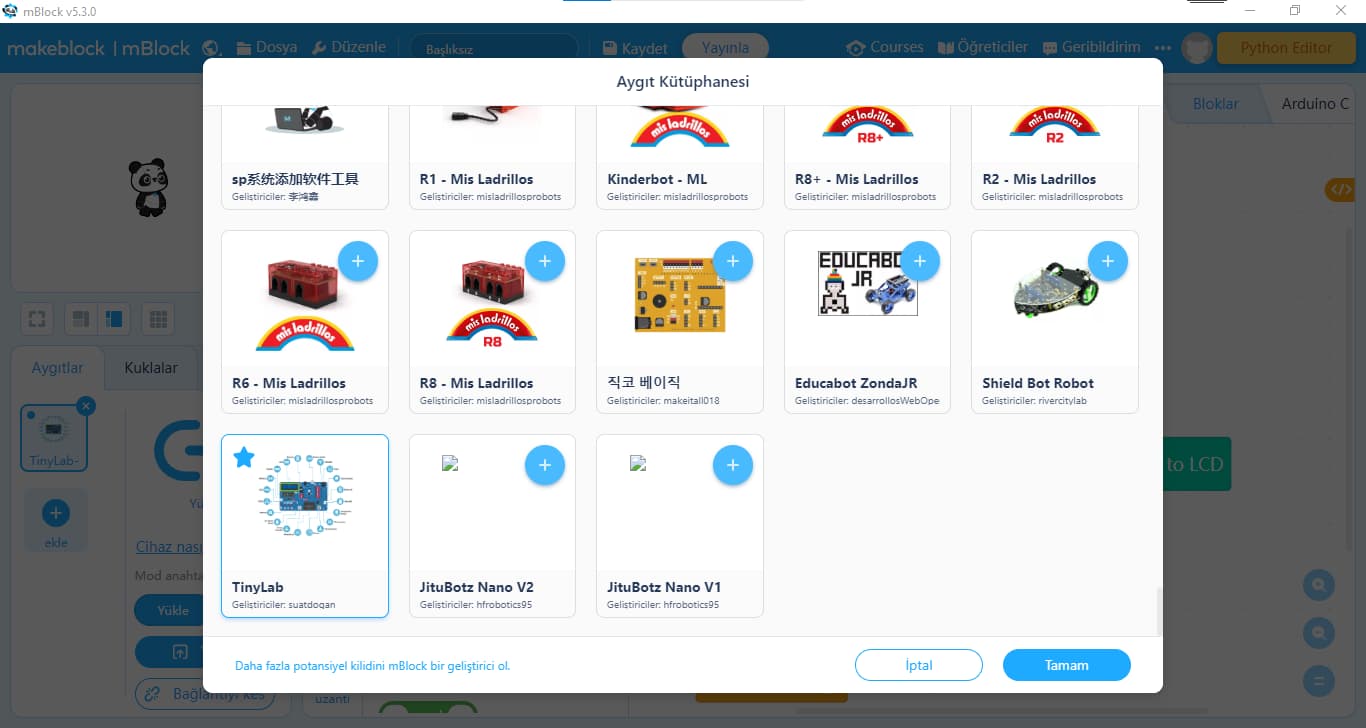Viewport: 1366px width, 728px height.
Task: Click the Kaydet save button
Action: 635,48
